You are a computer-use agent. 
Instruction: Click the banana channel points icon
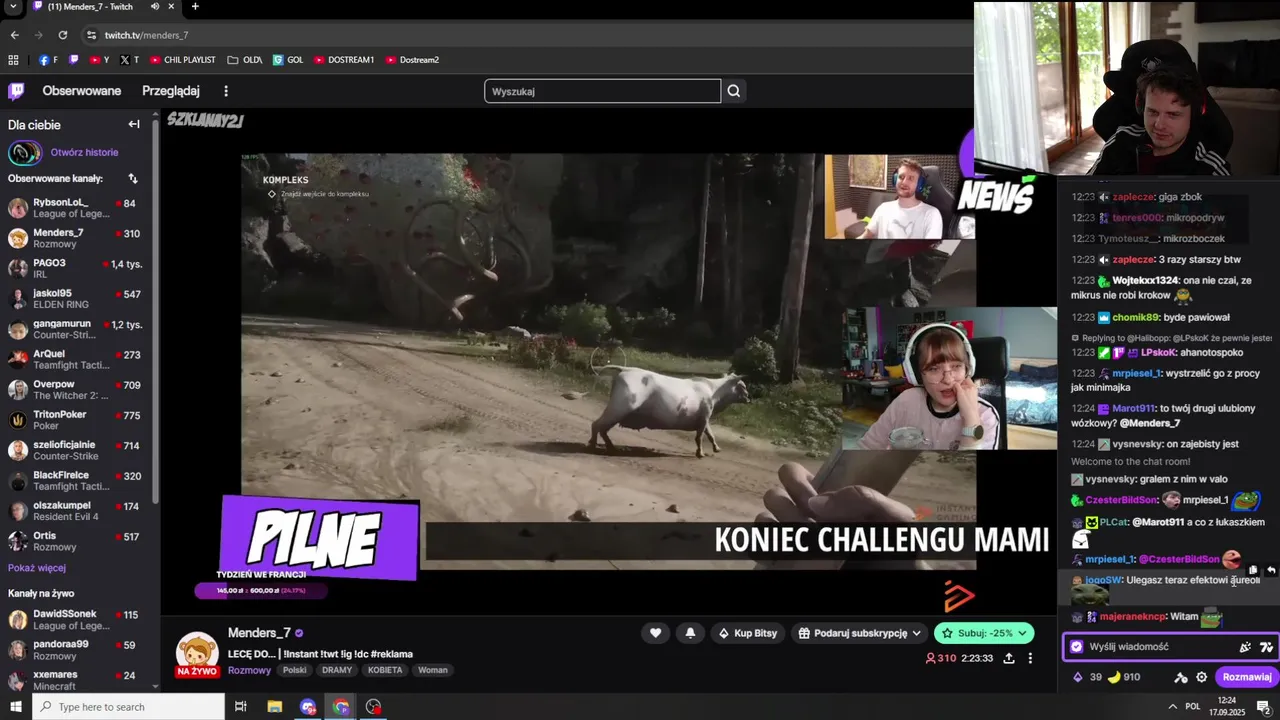tap(1113, 677)
